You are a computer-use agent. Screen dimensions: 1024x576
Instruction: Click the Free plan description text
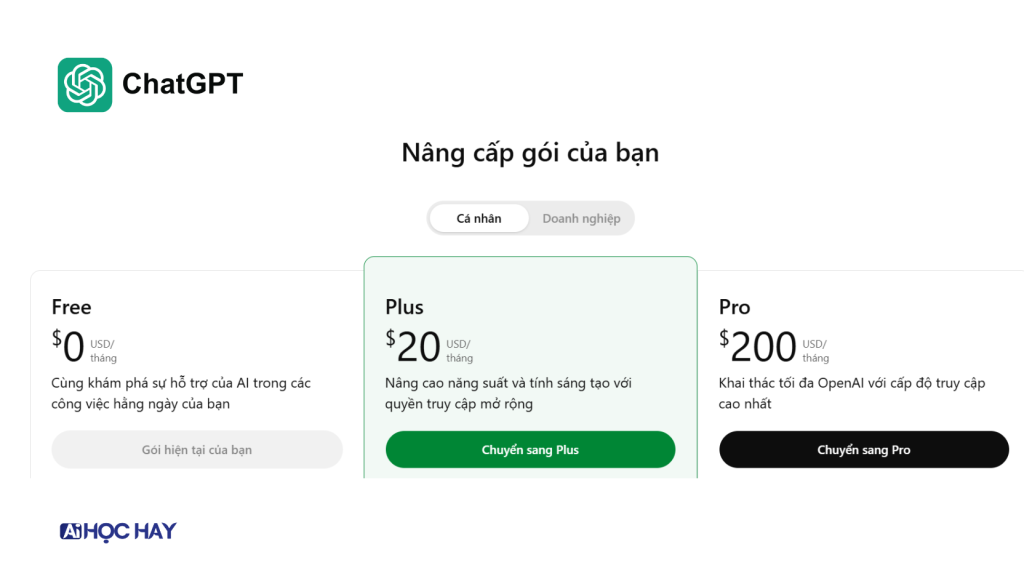pyautogui.click(x=181, y=393)
